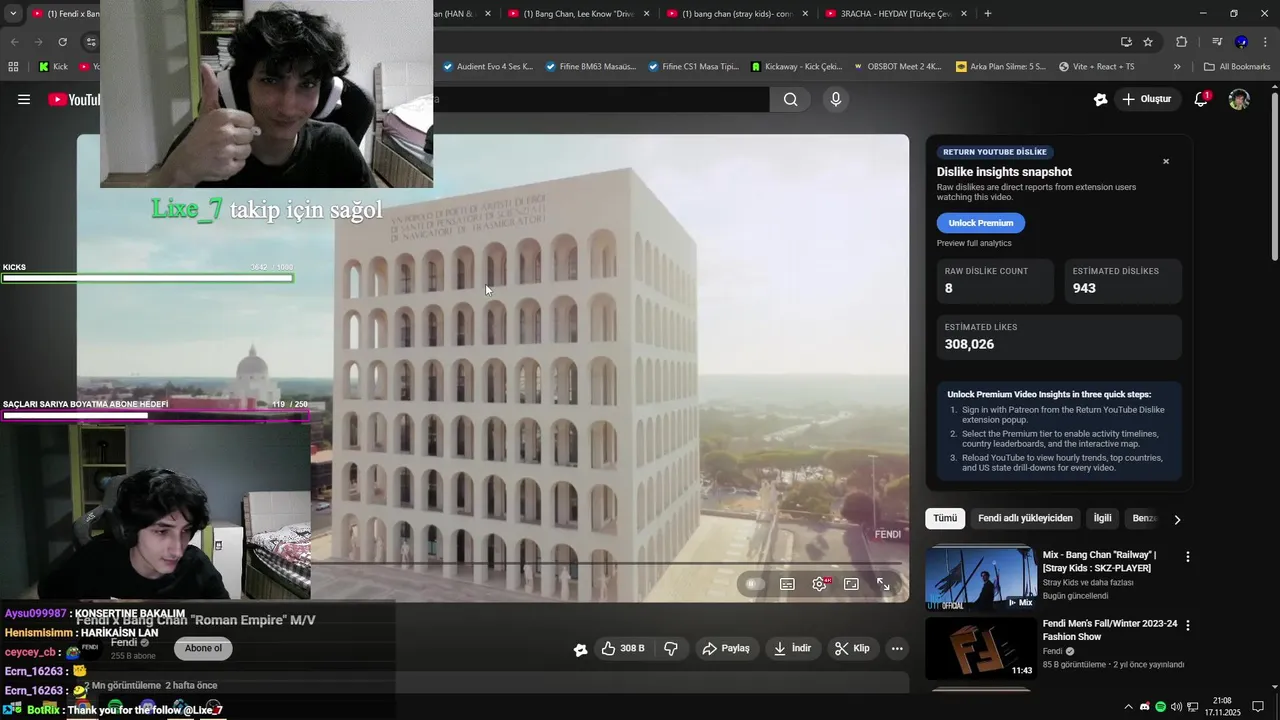The width and height of the screenshot is (1280, 720).
Task: Like the video with 308 B button
Action: (622, 648)
